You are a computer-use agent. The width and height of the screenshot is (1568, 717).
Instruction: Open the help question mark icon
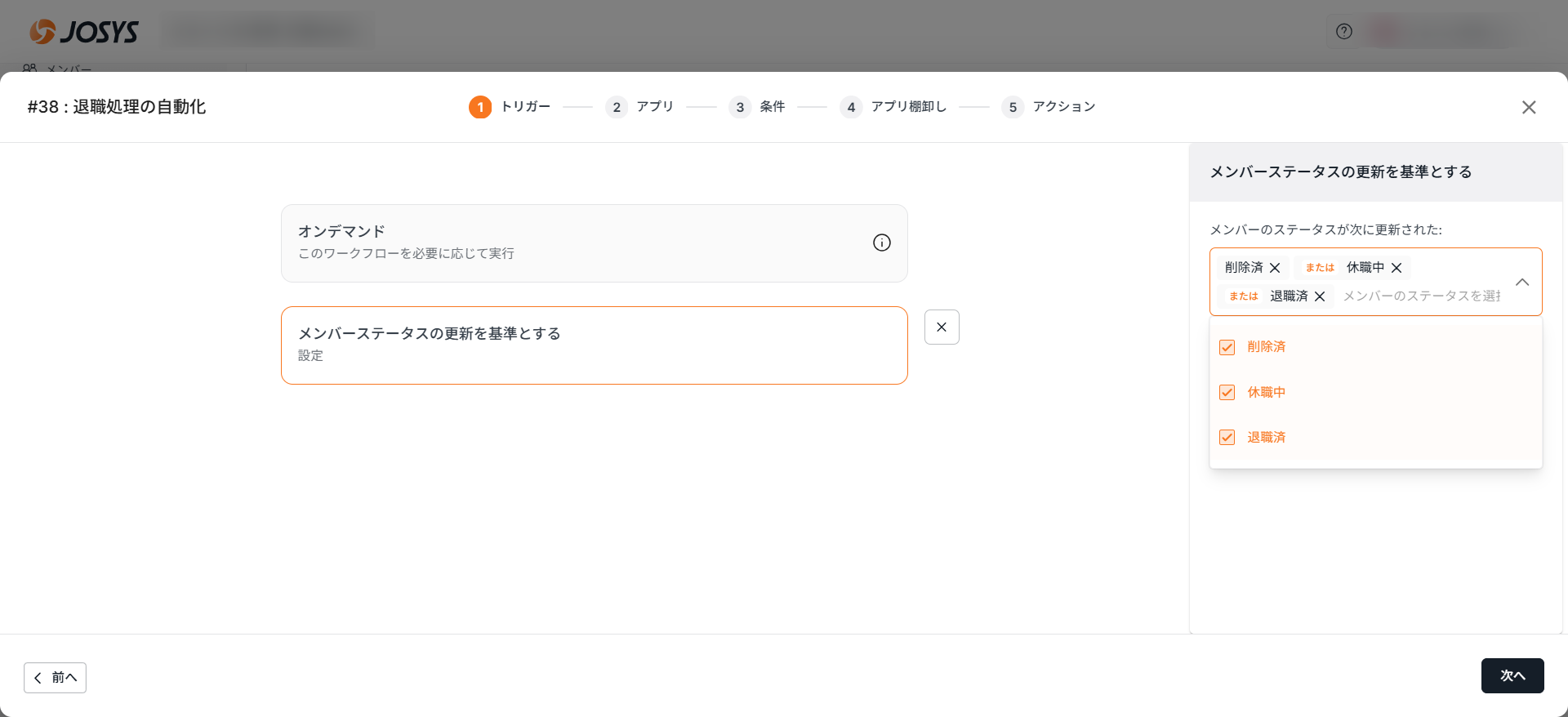pos(1343,31)
